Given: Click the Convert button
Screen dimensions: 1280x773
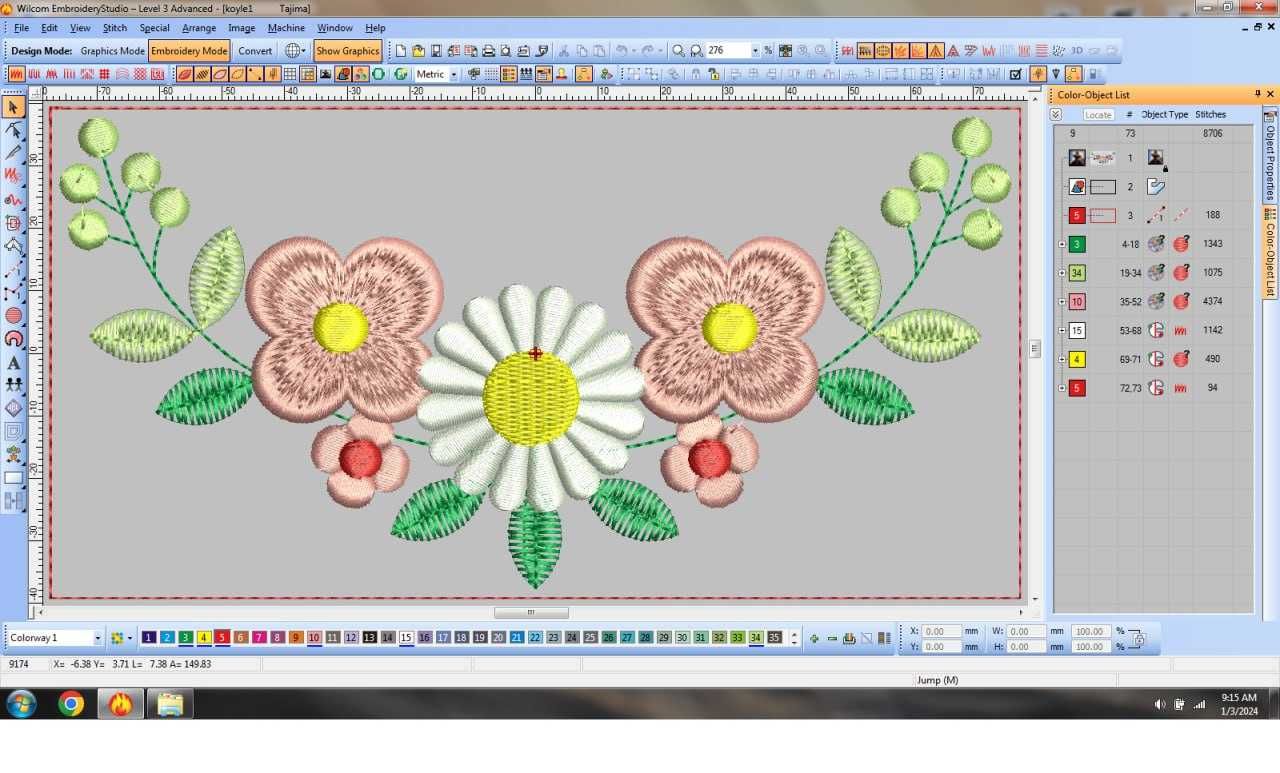Looking at the screenshot, I should click(255, 51).
